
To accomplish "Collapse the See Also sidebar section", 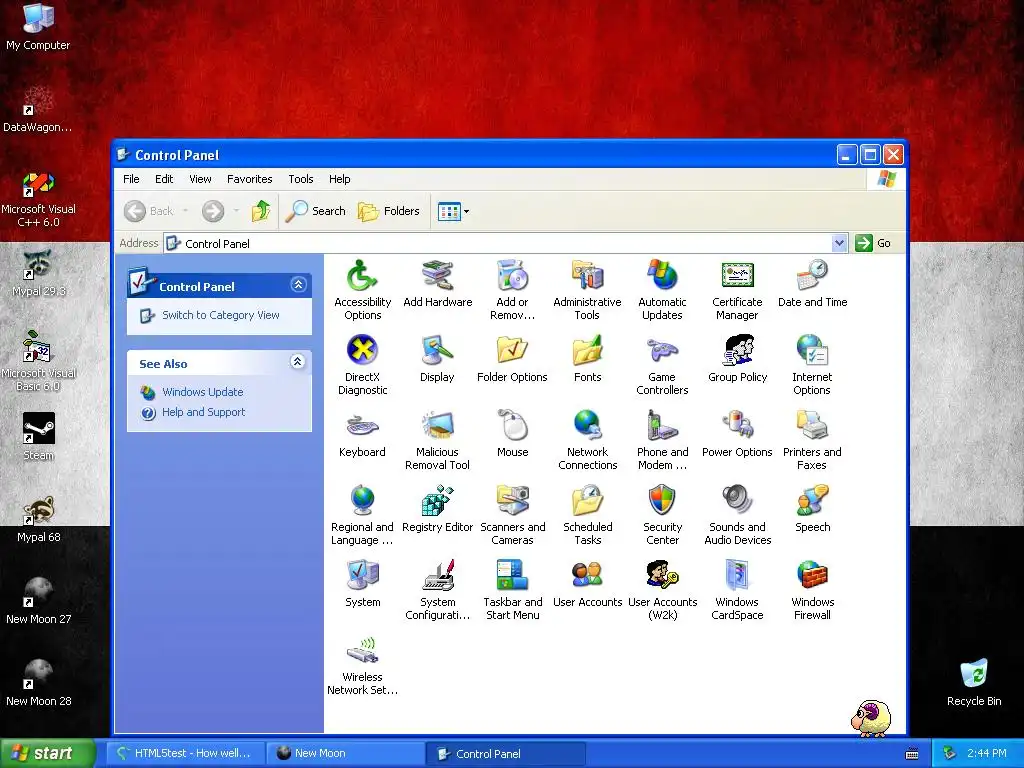I will pos(298,362).
